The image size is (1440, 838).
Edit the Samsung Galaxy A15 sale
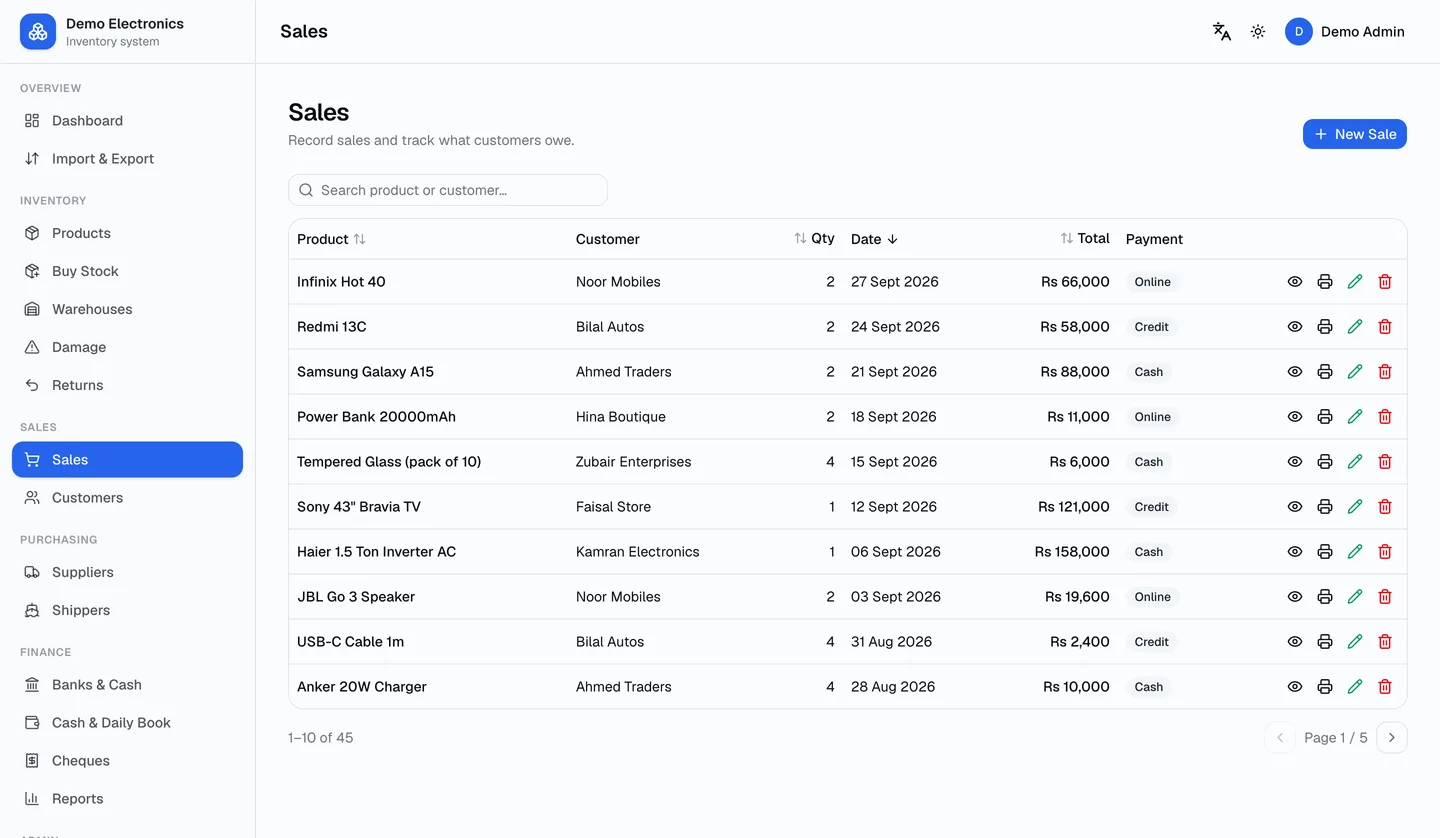pos(1355,372)
